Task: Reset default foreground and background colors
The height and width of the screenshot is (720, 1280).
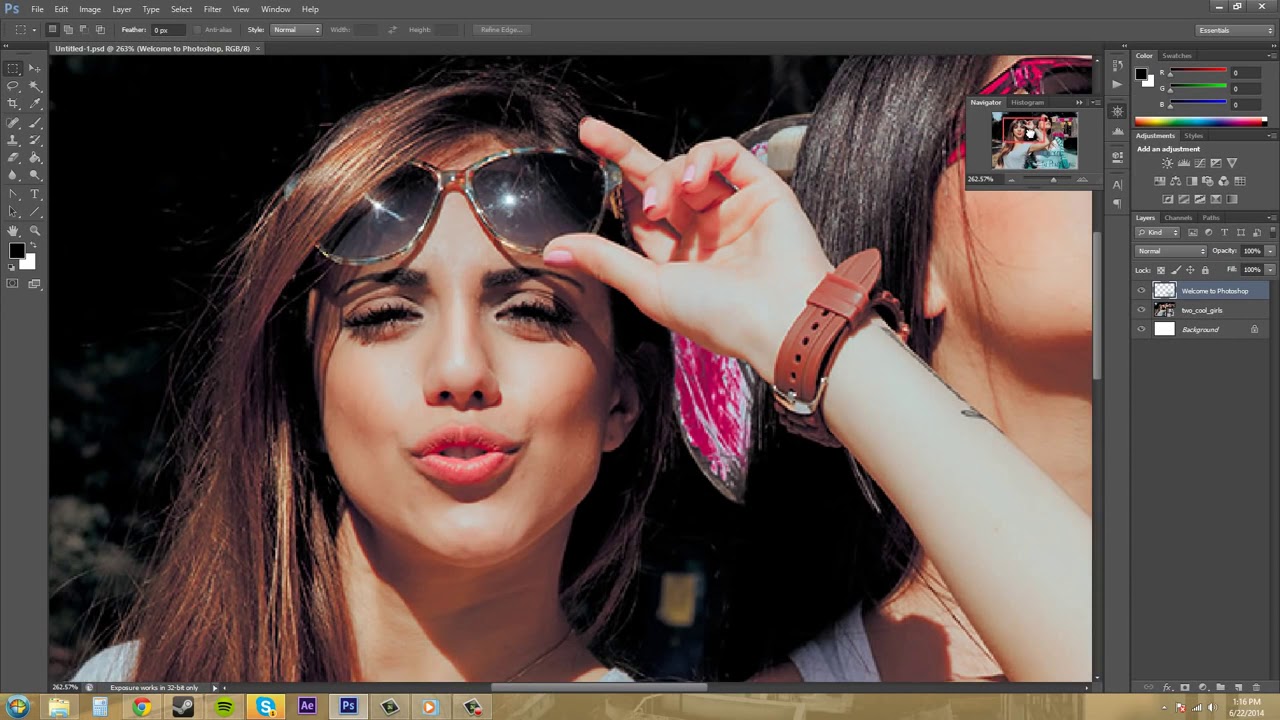Action: (11, 267)
